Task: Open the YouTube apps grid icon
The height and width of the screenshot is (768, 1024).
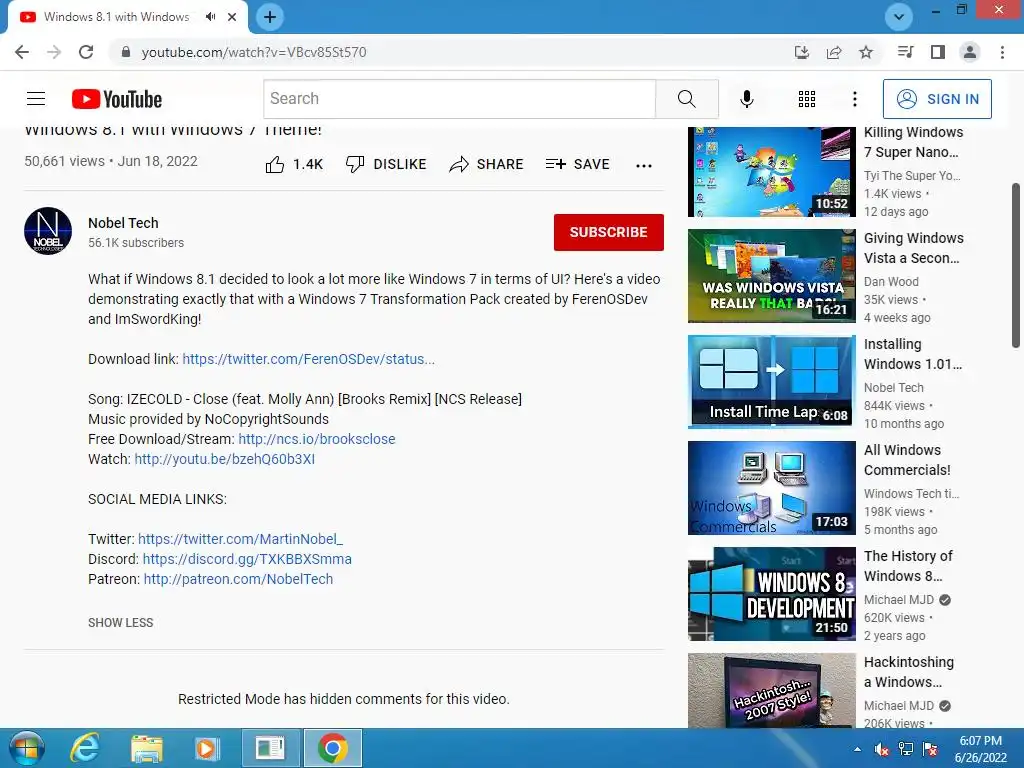Action: point(807,99)
